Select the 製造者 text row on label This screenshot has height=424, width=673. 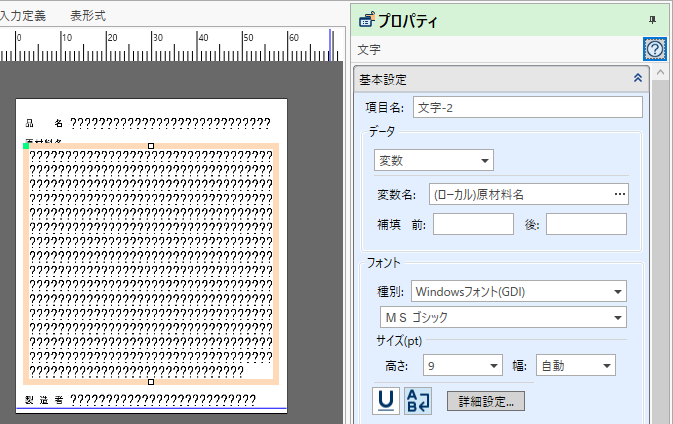pyautogui.click(x=140, y=400)
